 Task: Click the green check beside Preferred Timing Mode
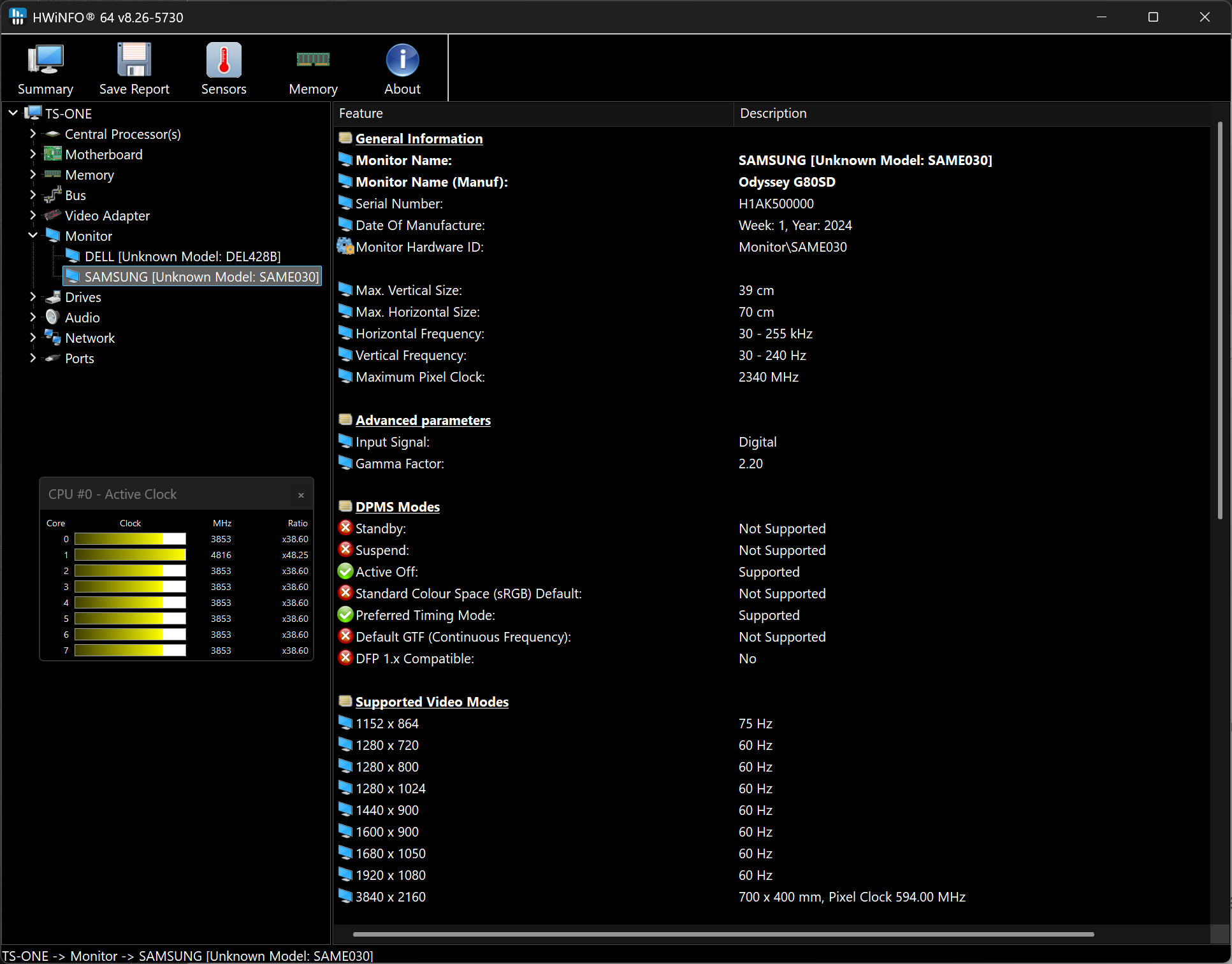[345, 615]
